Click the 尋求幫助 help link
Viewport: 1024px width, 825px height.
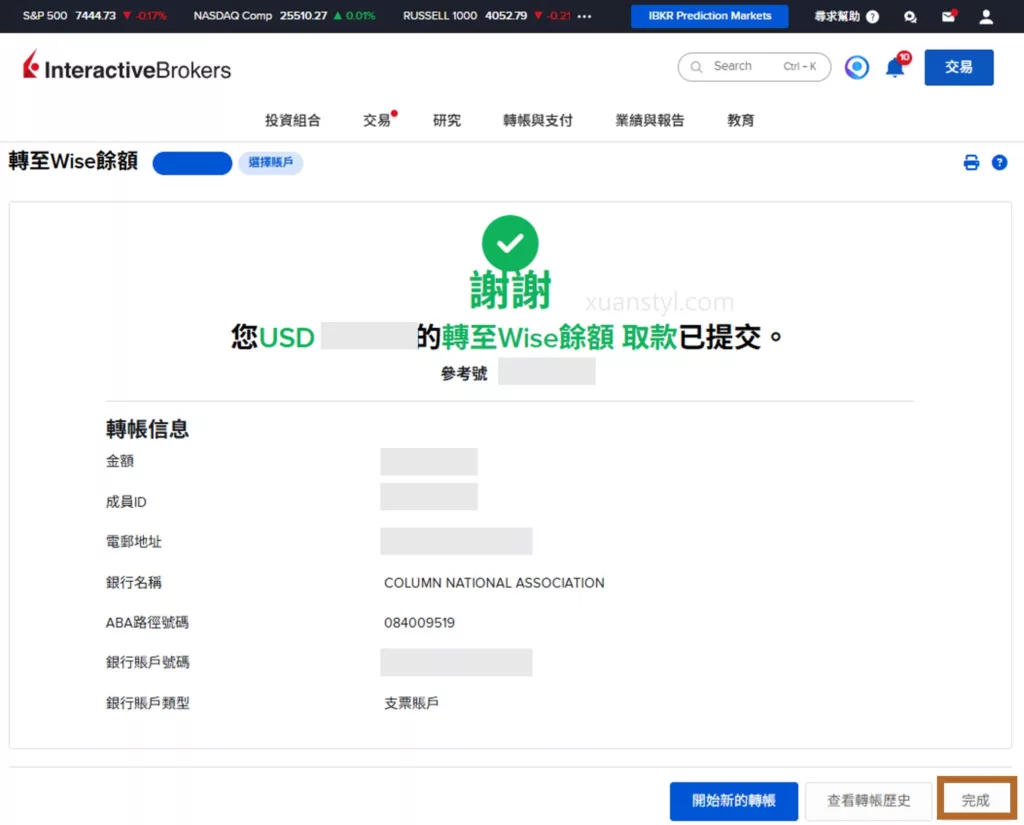(x=846, y=16)
